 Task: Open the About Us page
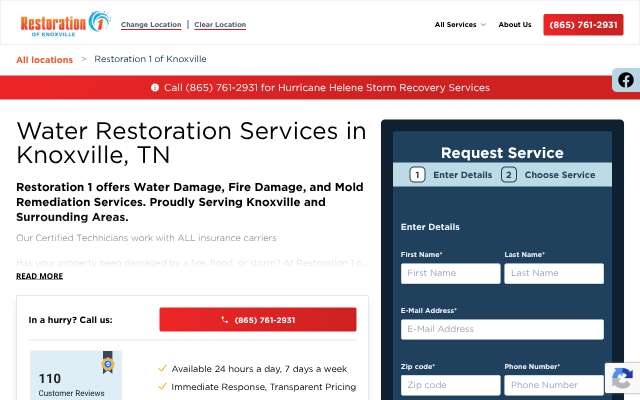515,24
